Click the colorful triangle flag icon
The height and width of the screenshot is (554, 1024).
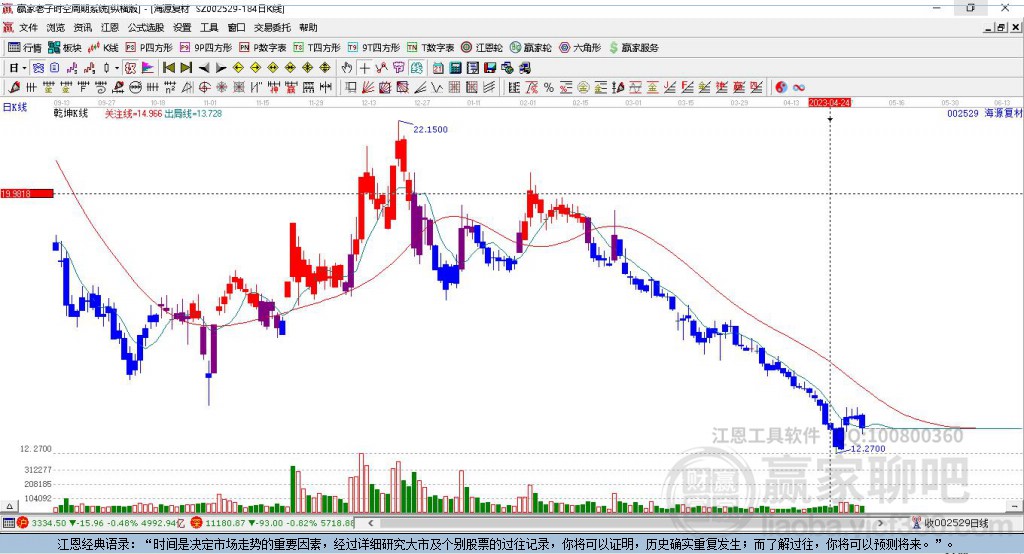[148, 68]
